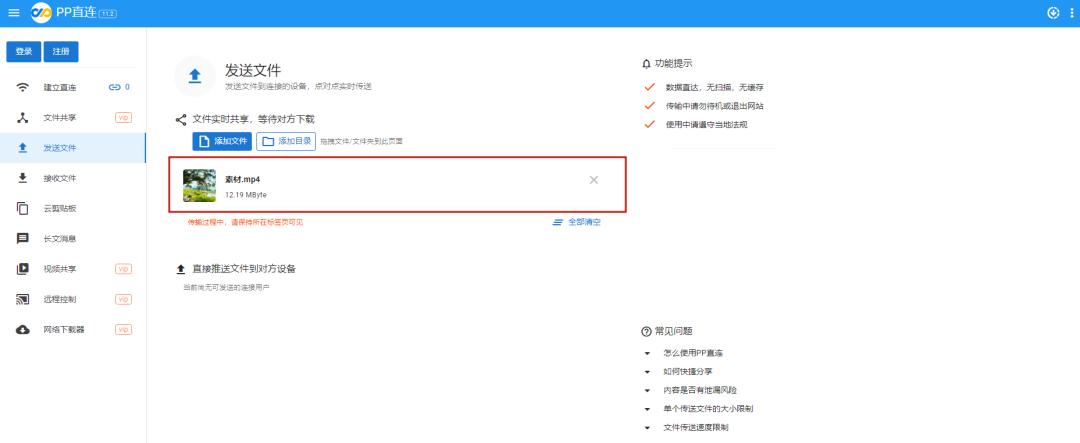1080x443 pixels.
Task: Open 文件共享 in sidebar
Action: pos(73,118)
